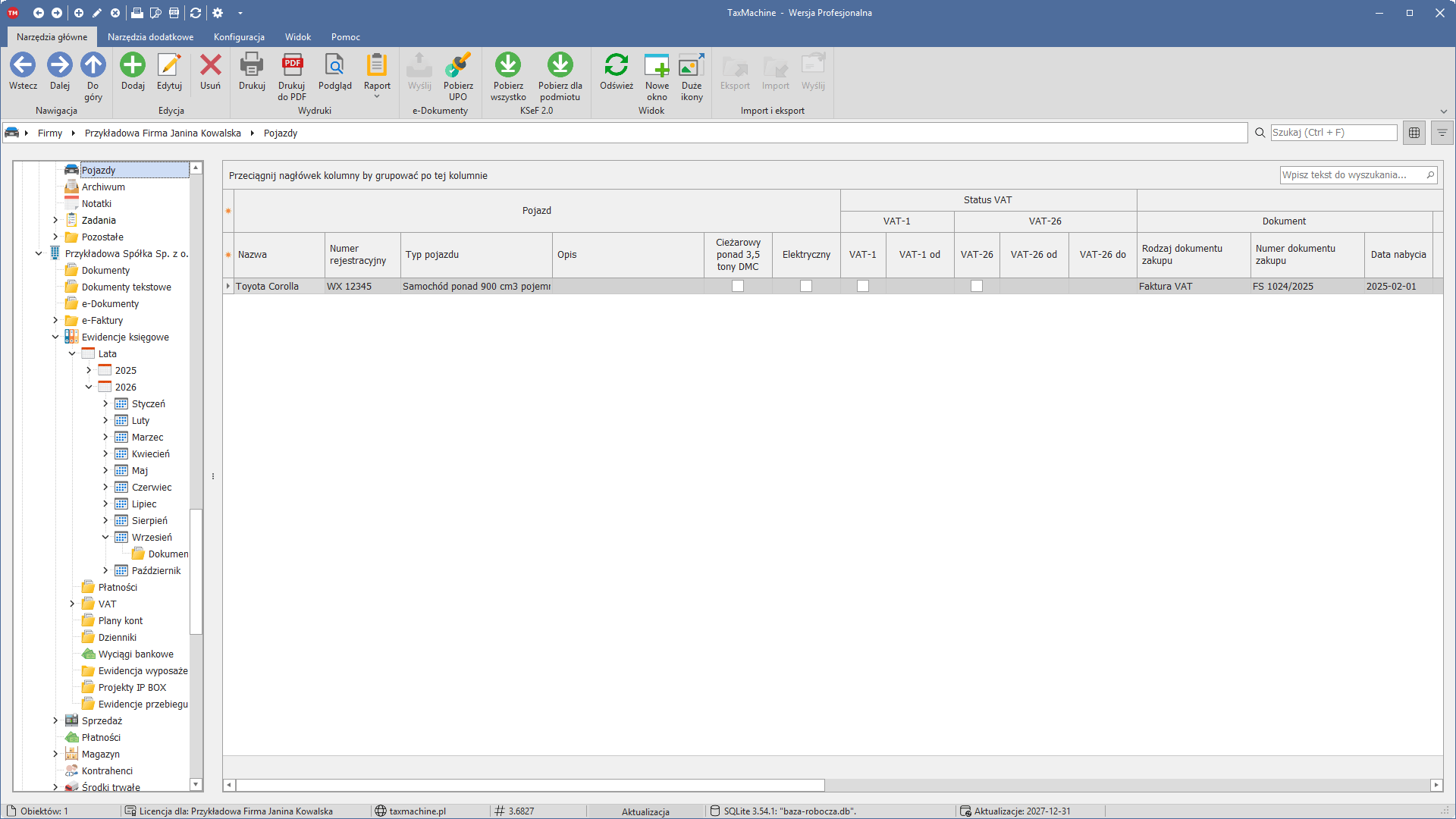
Task: Click Firmy in breadcrumb path
Action: click(50, 133)
